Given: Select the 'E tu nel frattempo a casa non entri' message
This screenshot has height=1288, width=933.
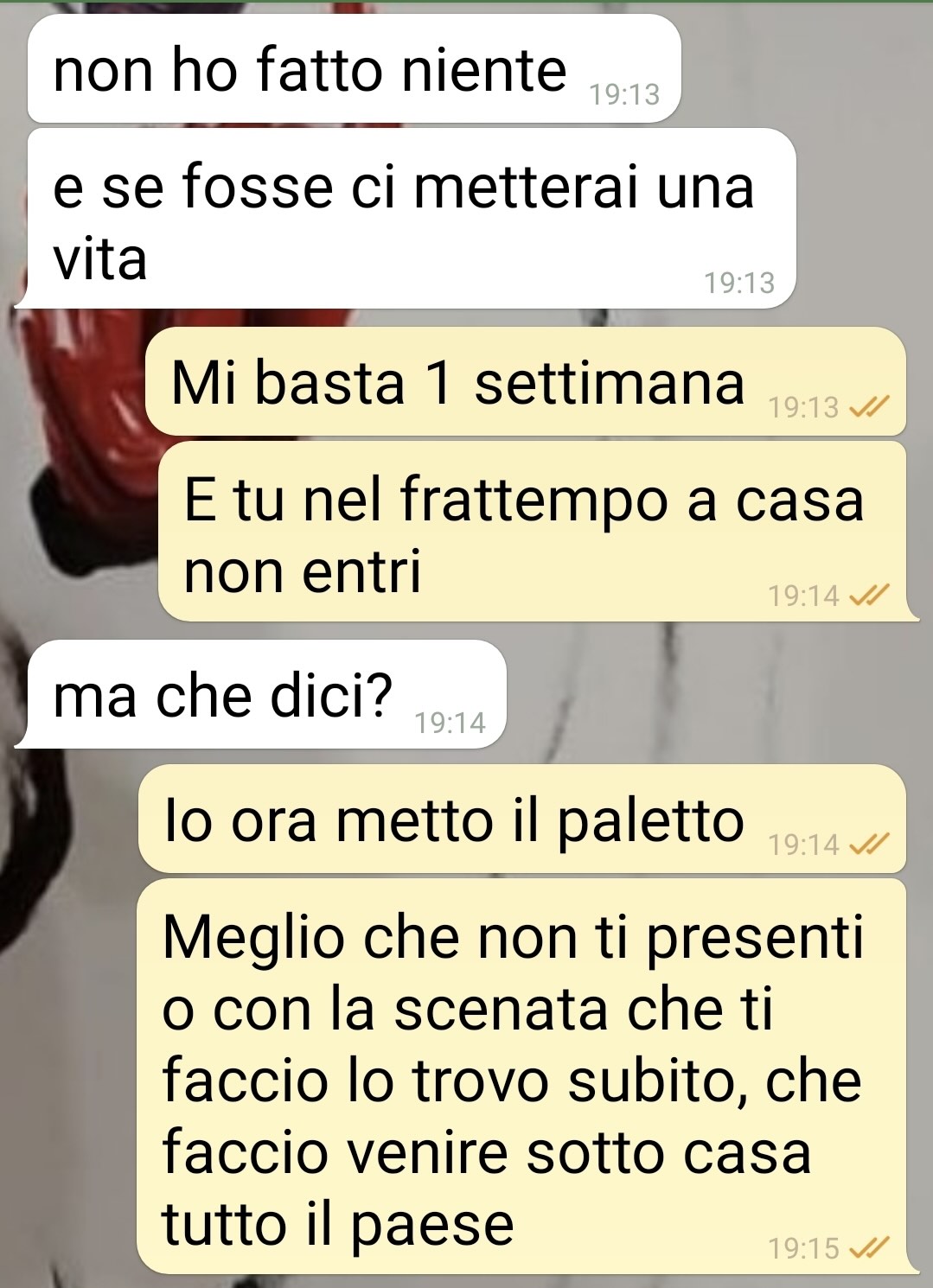Looking at the screenshot, I should (x=532, y=531).
